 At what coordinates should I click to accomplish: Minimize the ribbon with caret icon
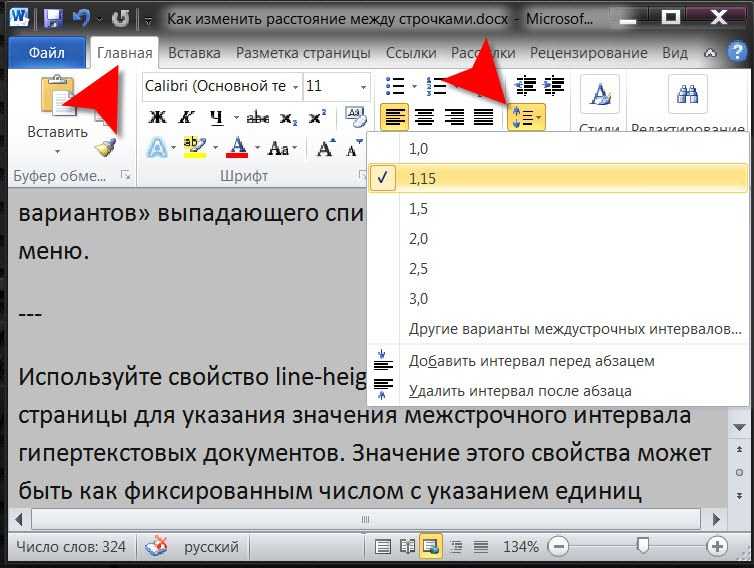pos(710,53)
